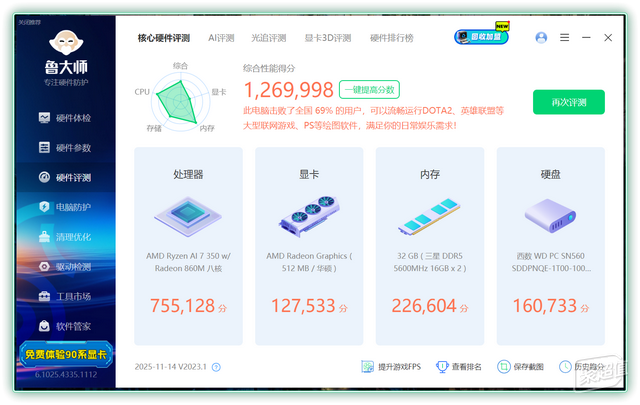Click the user account avatar icon

coord(541,38)
